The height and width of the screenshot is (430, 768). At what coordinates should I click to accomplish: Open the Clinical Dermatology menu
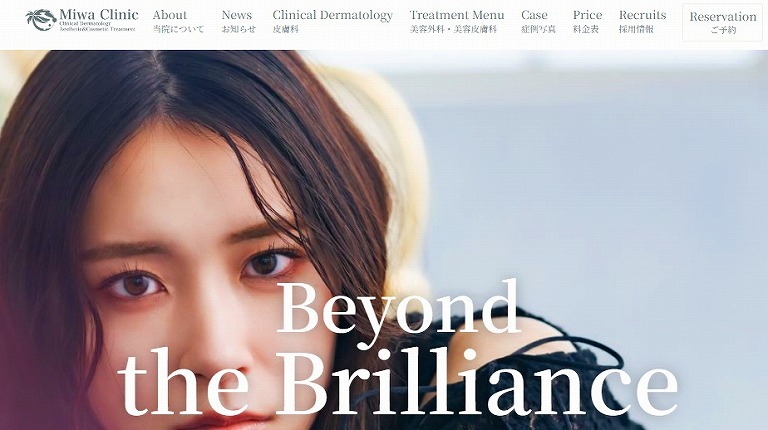(333, 15)
